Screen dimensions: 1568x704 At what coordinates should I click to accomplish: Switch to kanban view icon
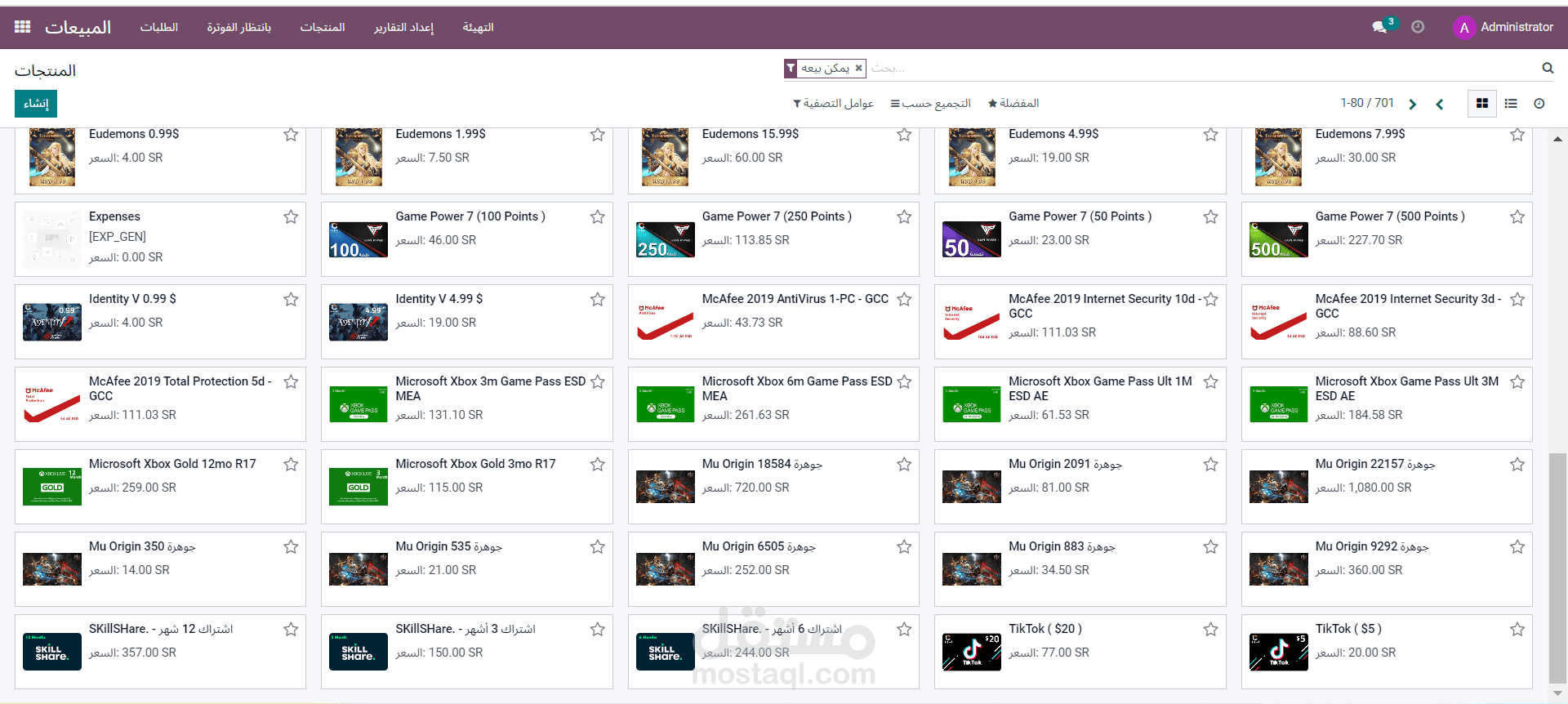point(1481,104)
